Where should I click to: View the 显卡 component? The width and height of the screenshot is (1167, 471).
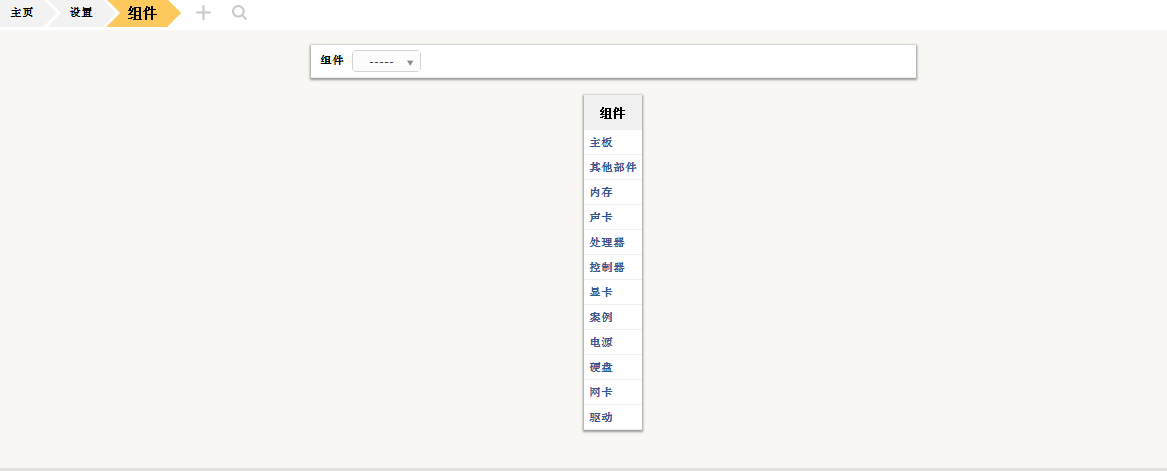click(x=601, y=293)
